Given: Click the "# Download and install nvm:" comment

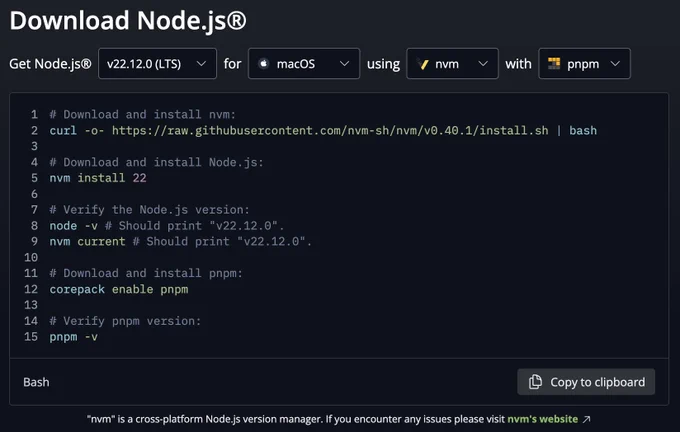Looking at the screenshot, I should point(143,115).
